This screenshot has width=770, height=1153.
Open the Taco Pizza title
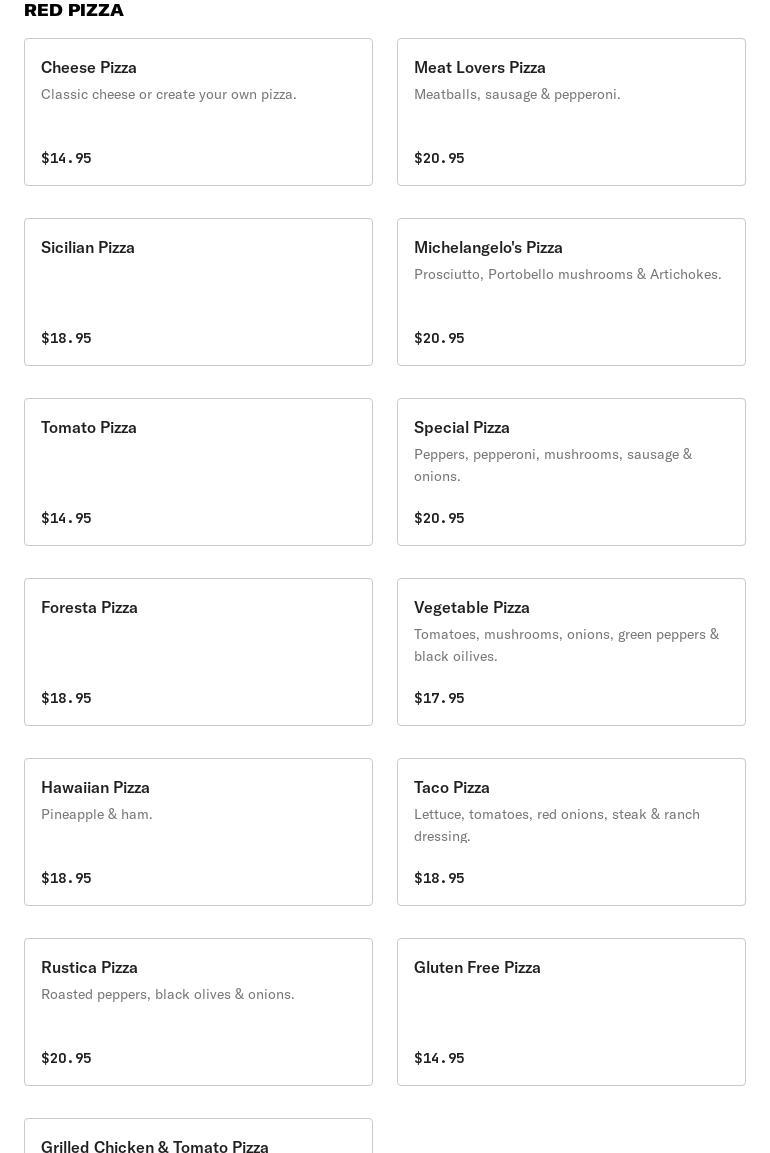[x=452, y=787]
